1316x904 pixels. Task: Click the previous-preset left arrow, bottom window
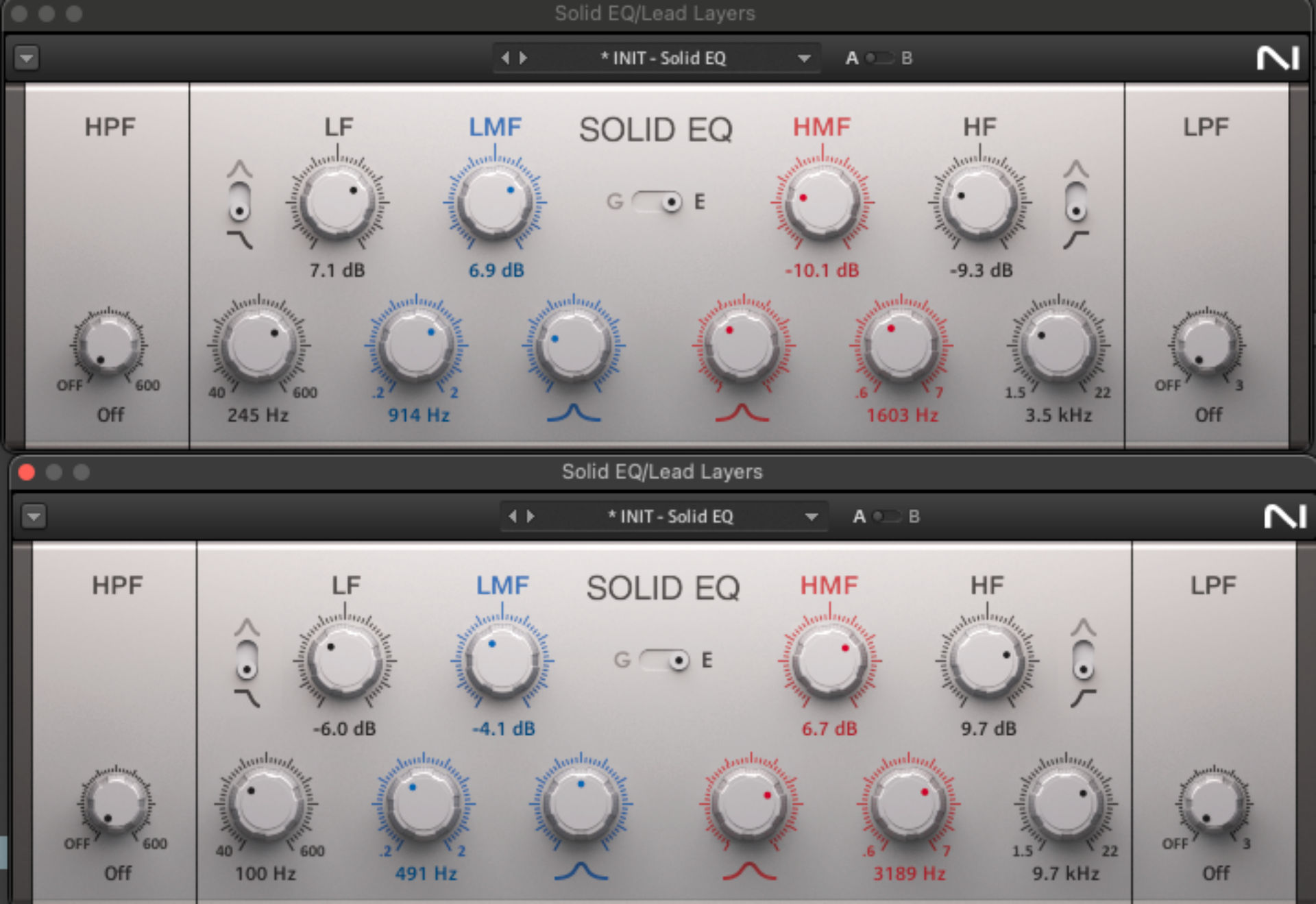(512, 516)
